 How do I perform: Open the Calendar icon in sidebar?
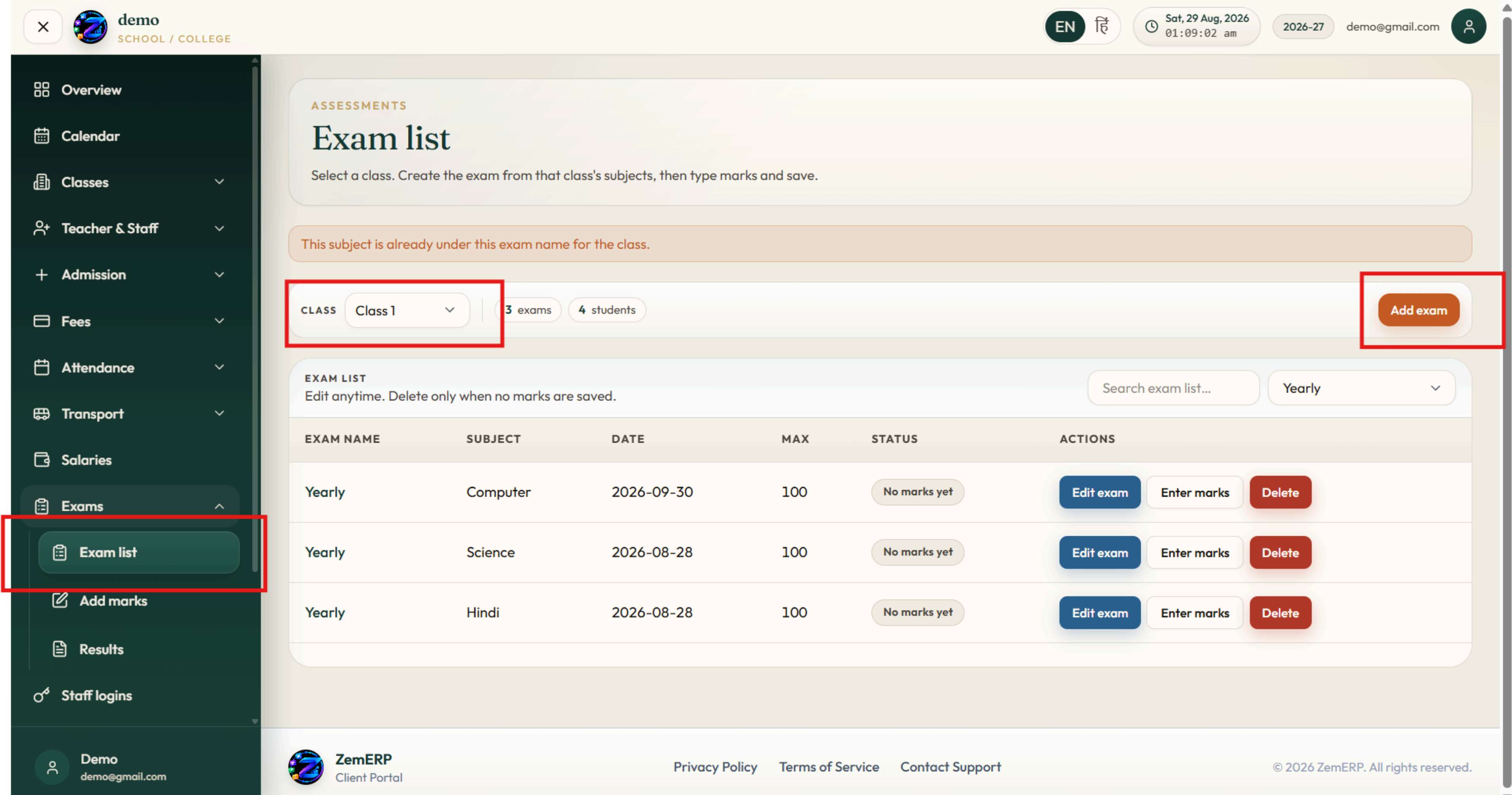pyautogui.click(x=42, y=136)
